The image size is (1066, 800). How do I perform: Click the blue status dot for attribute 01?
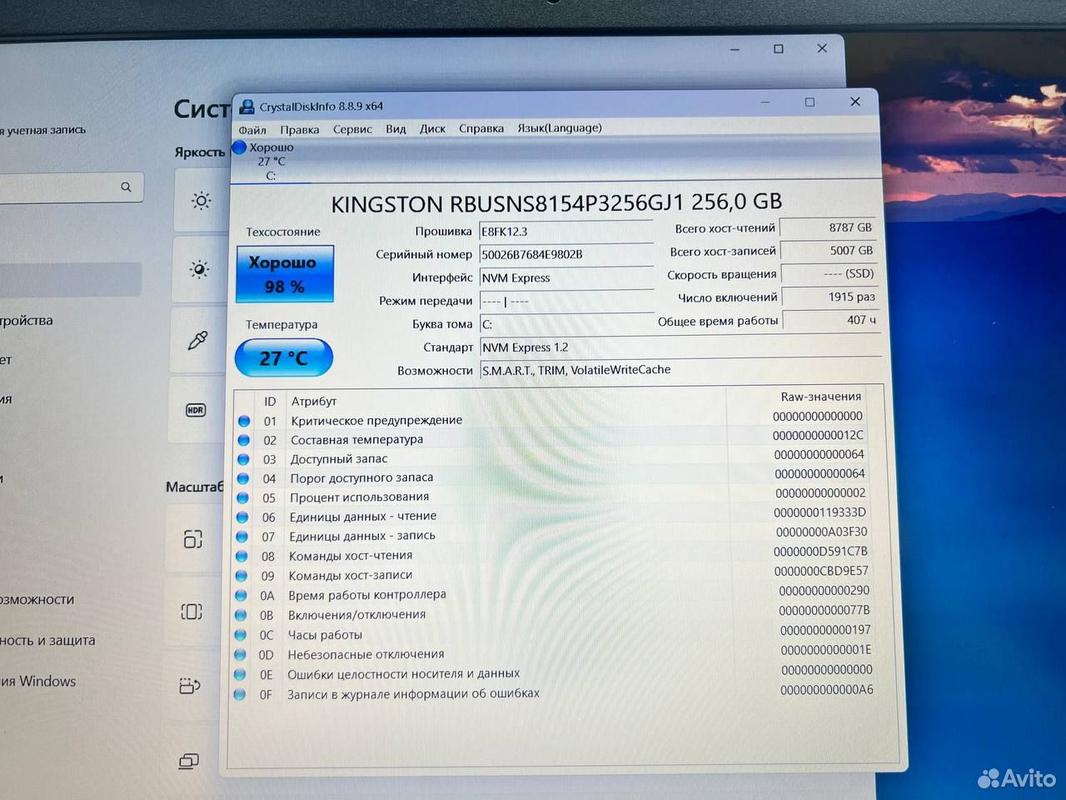(244, 421)
